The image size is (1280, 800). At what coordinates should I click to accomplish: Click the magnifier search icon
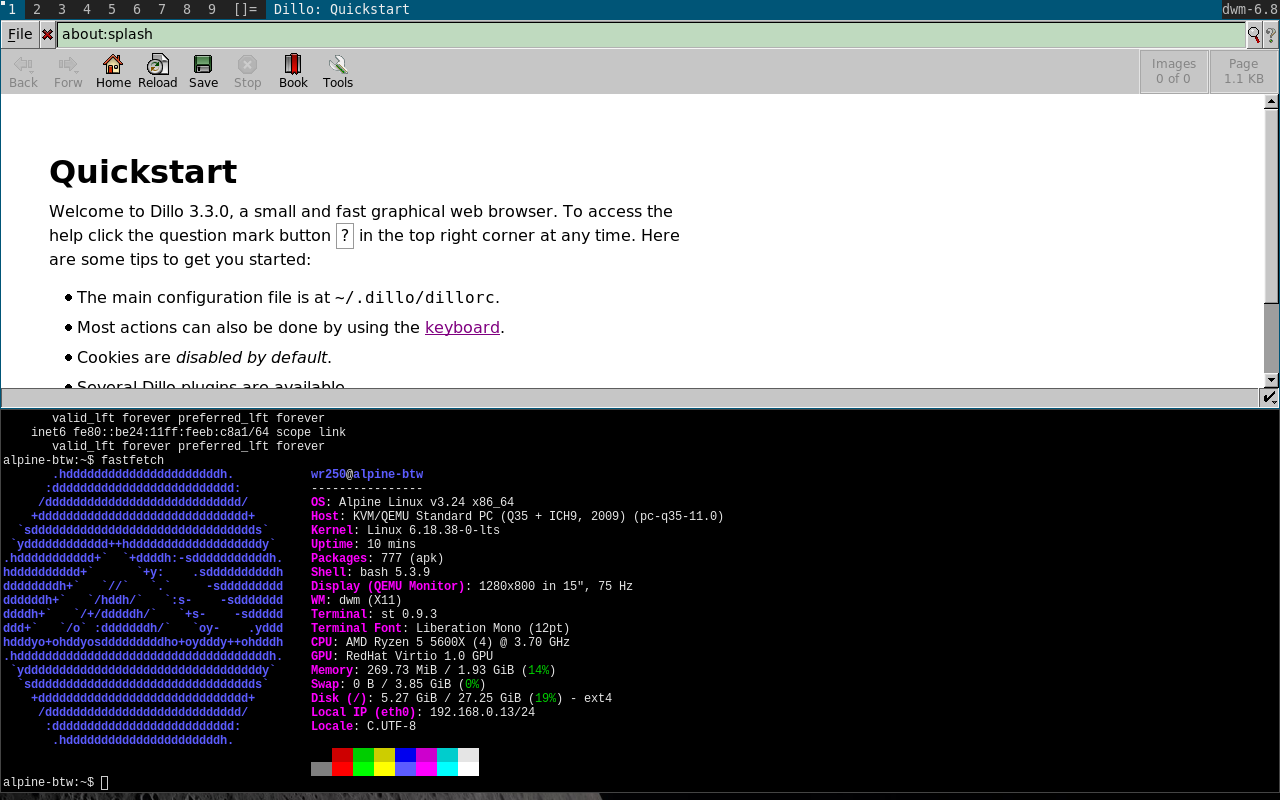[x=1254, y=35]
